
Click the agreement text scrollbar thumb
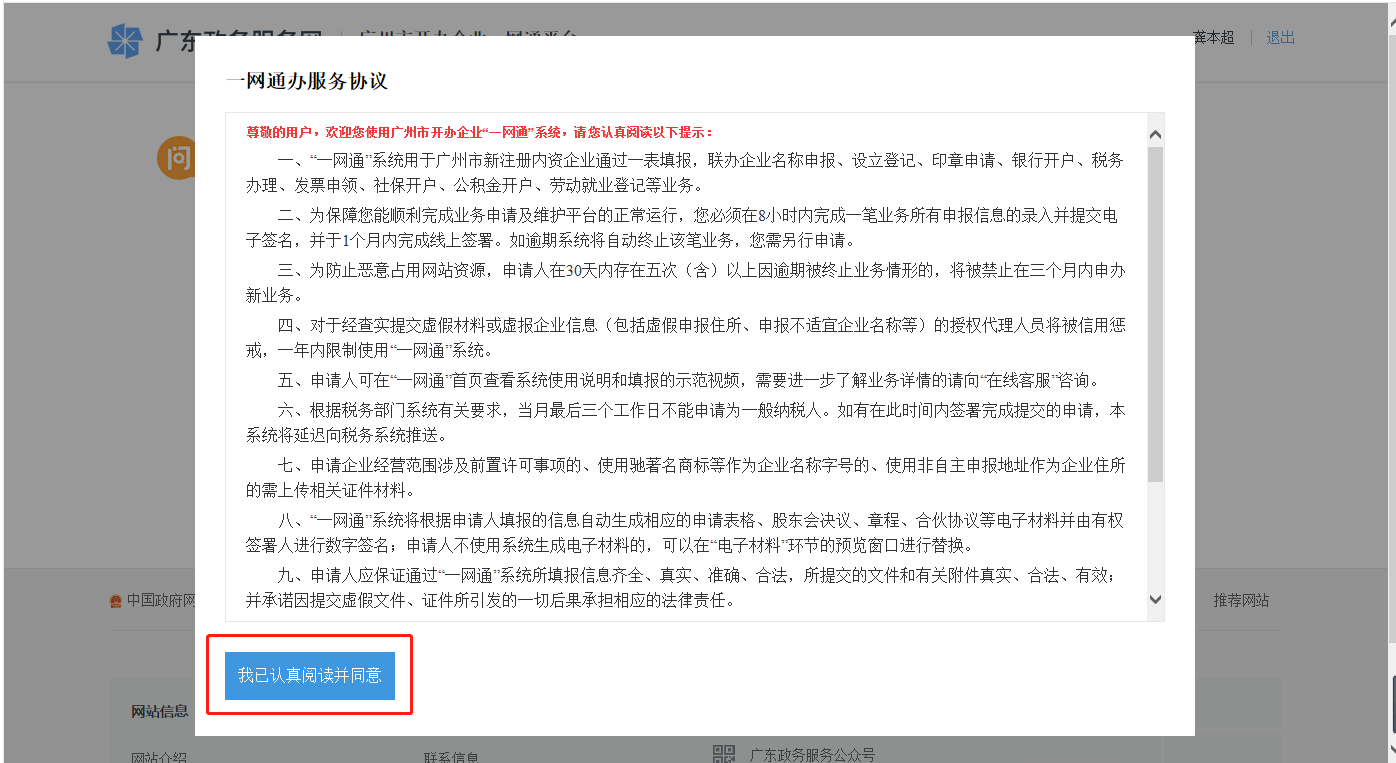coord(1155,314)
